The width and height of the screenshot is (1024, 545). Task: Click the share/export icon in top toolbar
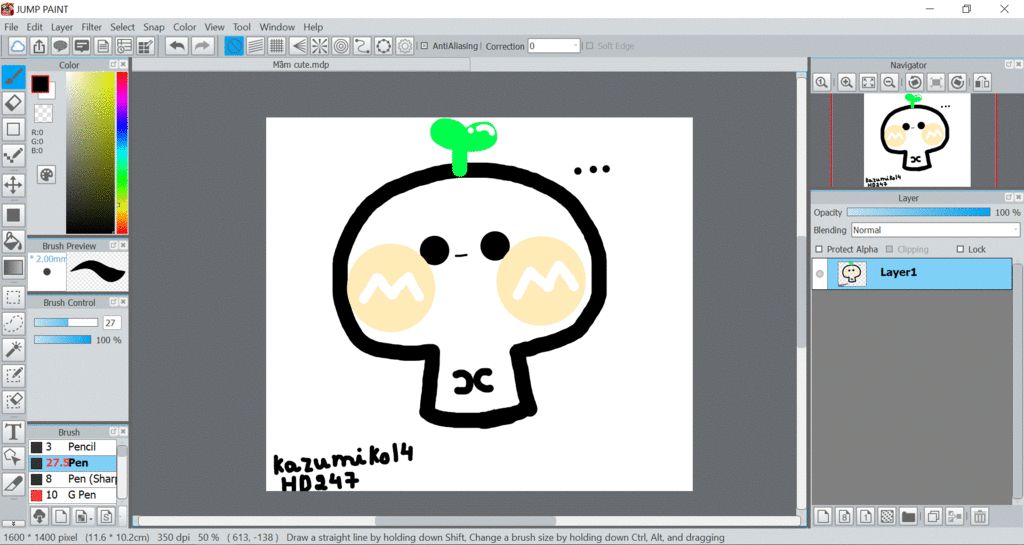pyautogui.click(x=39, y=46)
